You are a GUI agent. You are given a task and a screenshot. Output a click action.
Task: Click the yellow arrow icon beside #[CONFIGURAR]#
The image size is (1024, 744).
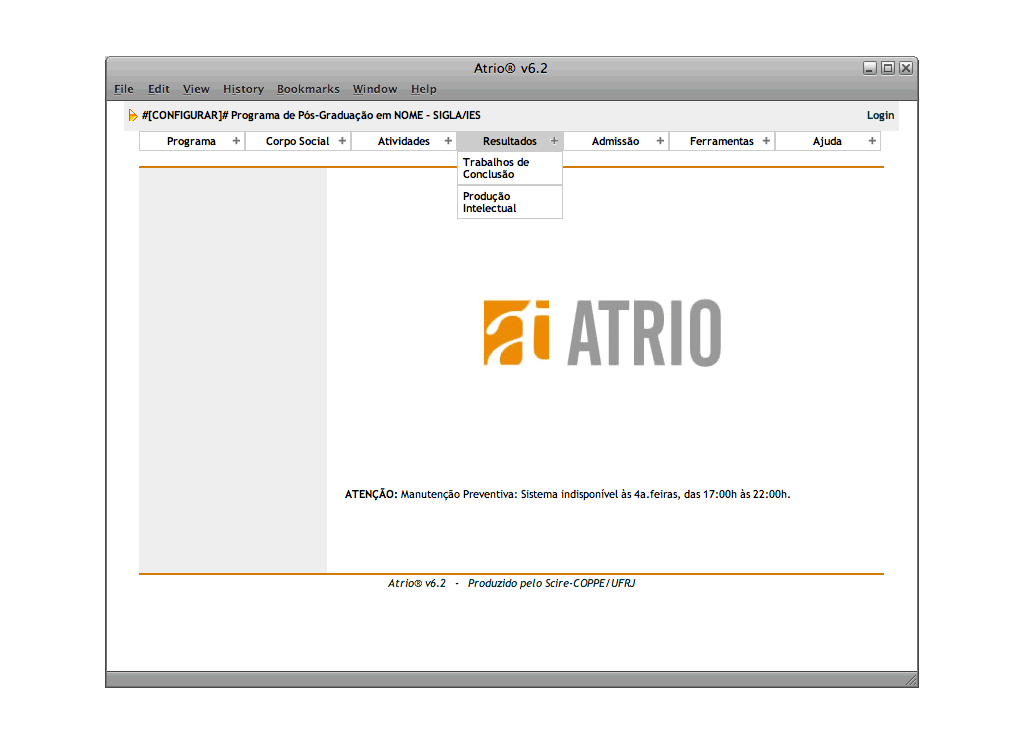(x=133, y=116)
